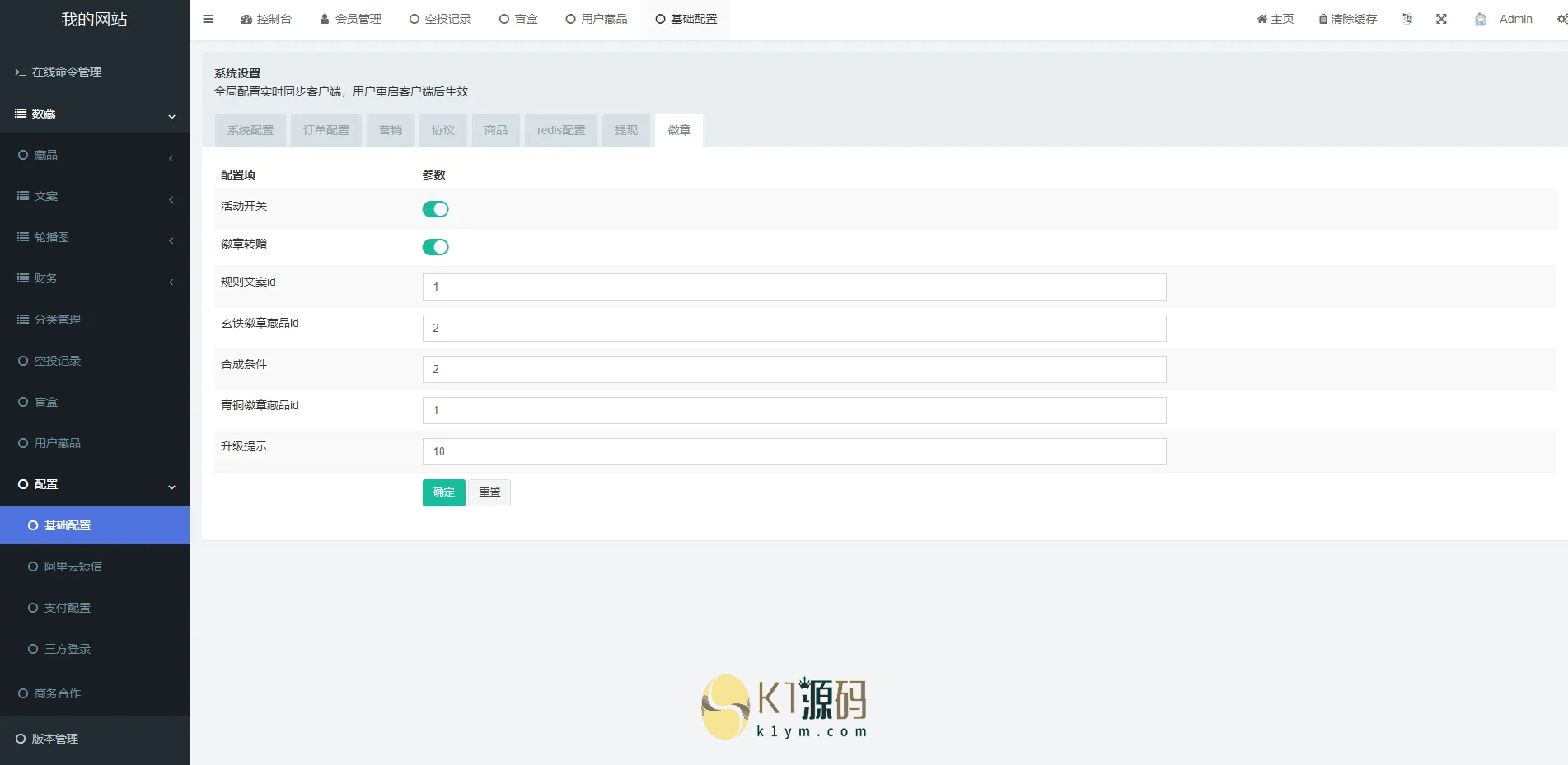Select the 空投记录 top tab
The height and width of the screenshot is (765, 1568).
[440, 19]
